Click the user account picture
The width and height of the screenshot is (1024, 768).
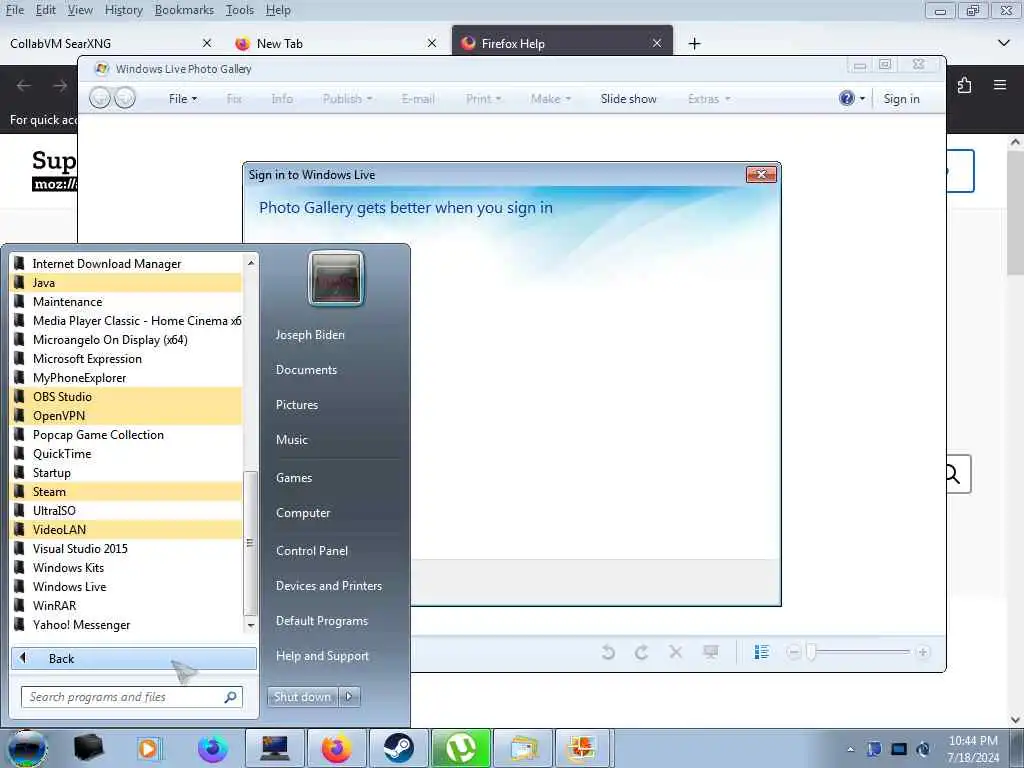click(336, 279)
